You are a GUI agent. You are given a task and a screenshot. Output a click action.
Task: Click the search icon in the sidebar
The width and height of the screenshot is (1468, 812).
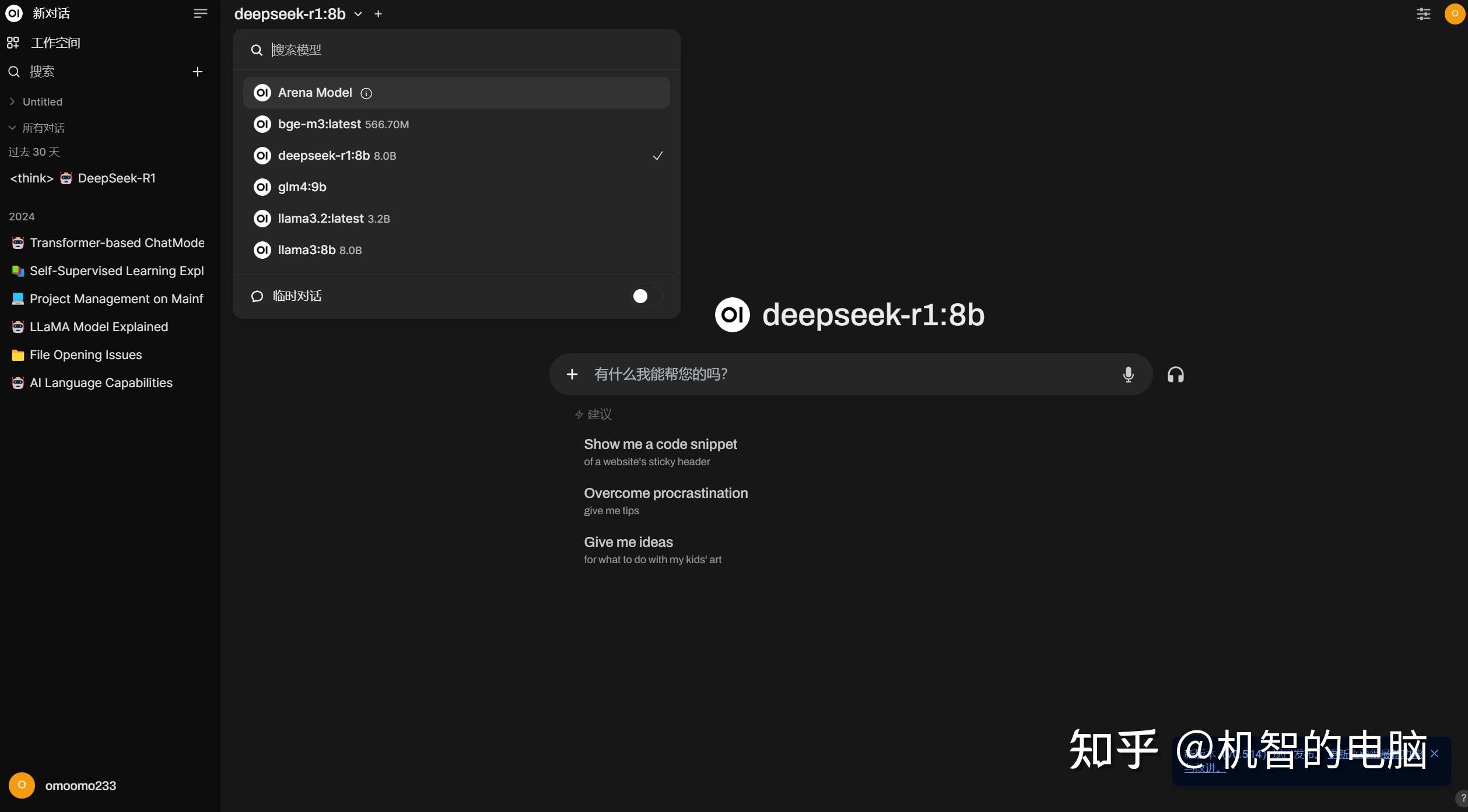pyautogui.click(x=13, y=71)
